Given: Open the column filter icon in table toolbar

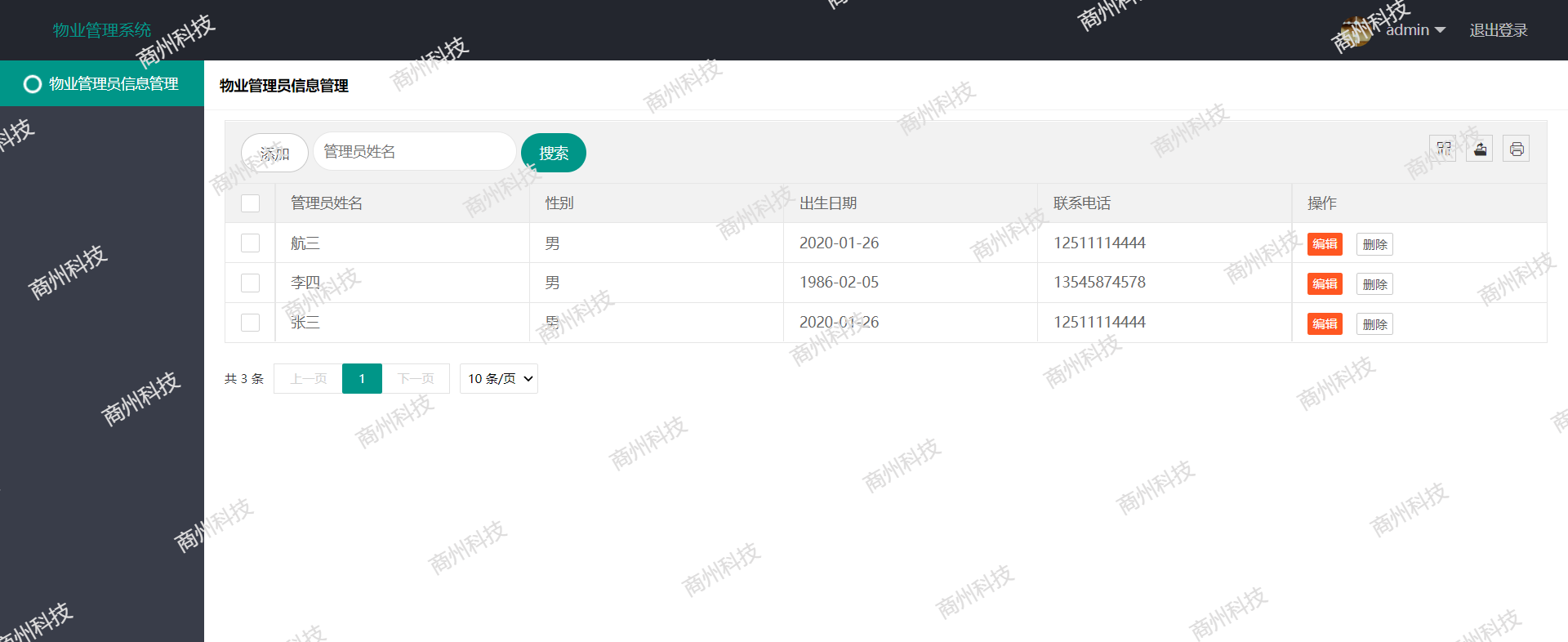Looking at the screenshot, I should pos(1443,149).
